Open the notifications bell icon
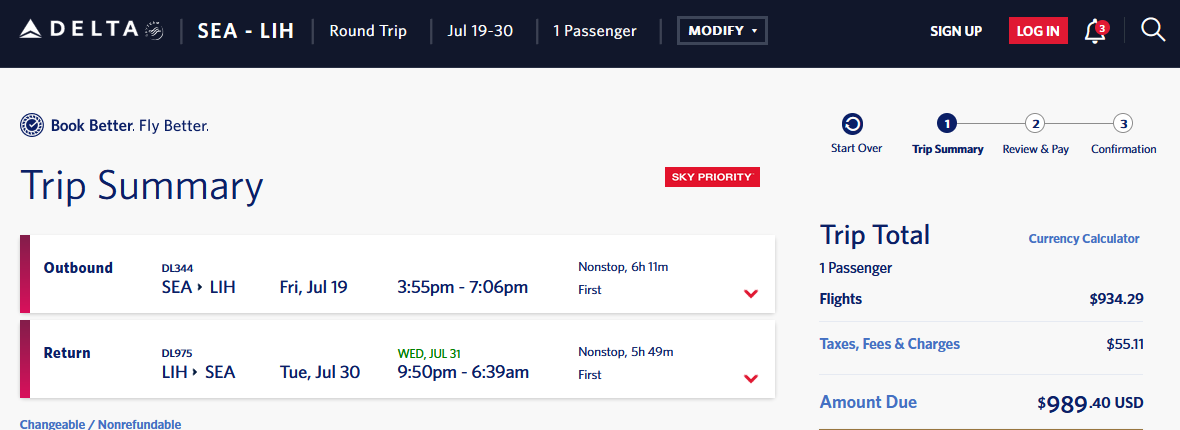Image resolution: width=1180 pixels, height=430 pixels. [1096, 31]
